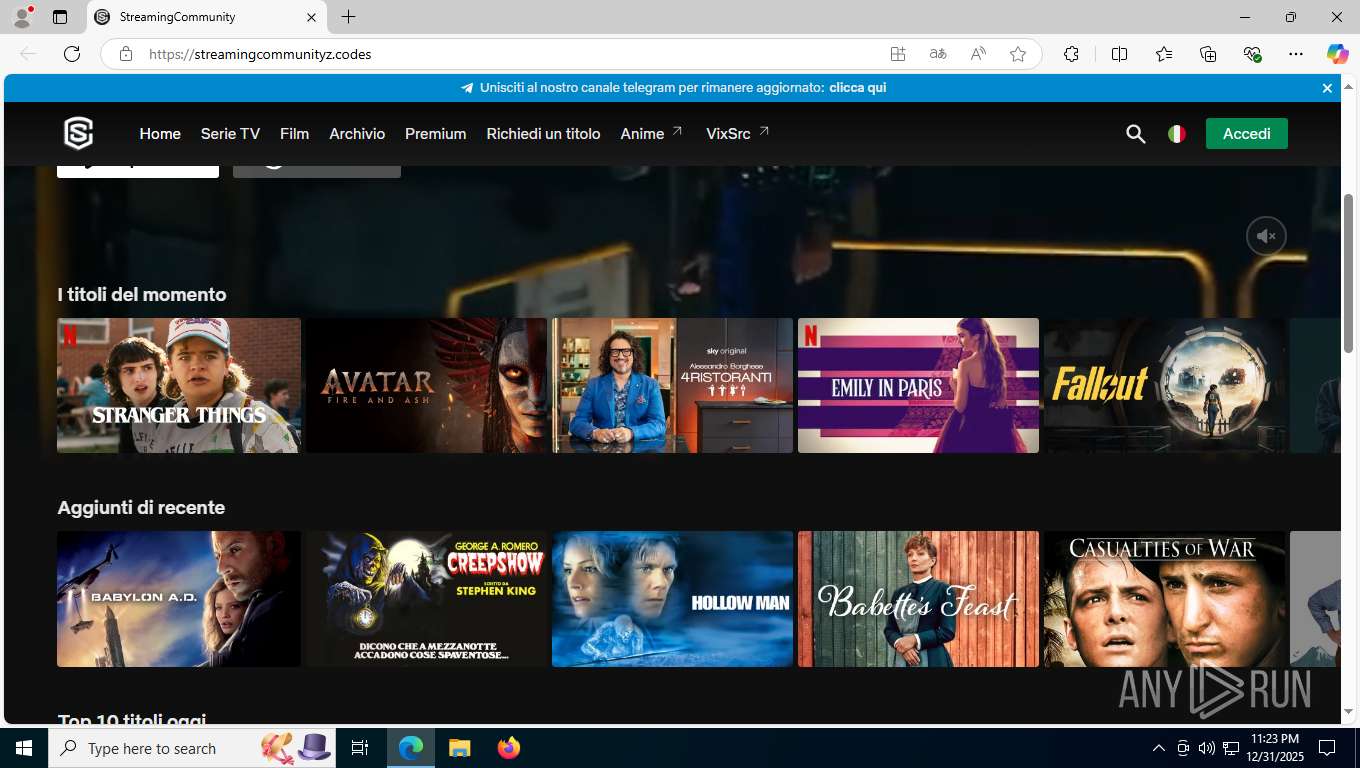Dismiss the Telegram banner with X
The width and height of the screenshot is (1360, 768).
[1327, 88]
